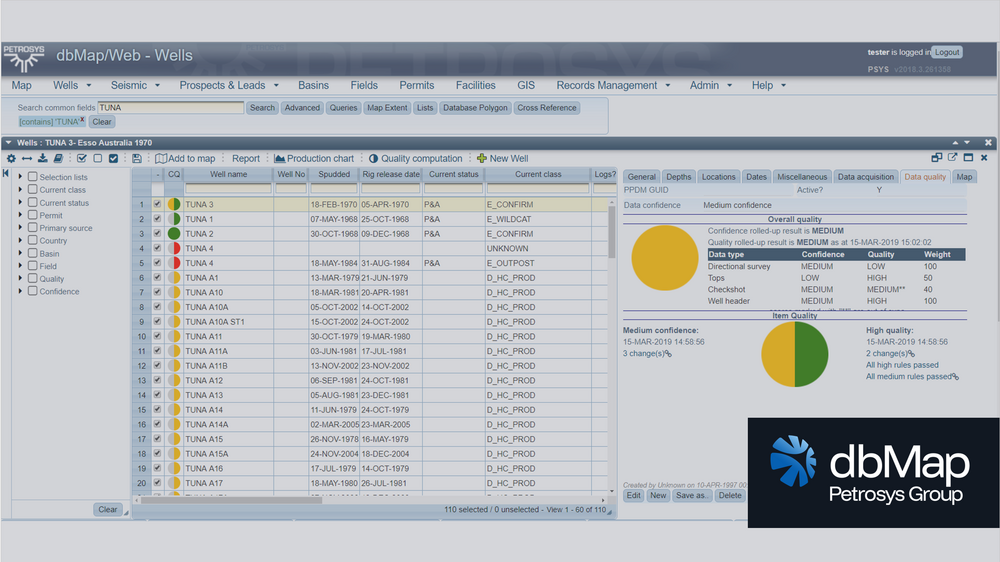Click the select-all checkmark toolbar icon
Image resolution: width=1000 pixels, height=562 pixels.
tap(82, 158)
